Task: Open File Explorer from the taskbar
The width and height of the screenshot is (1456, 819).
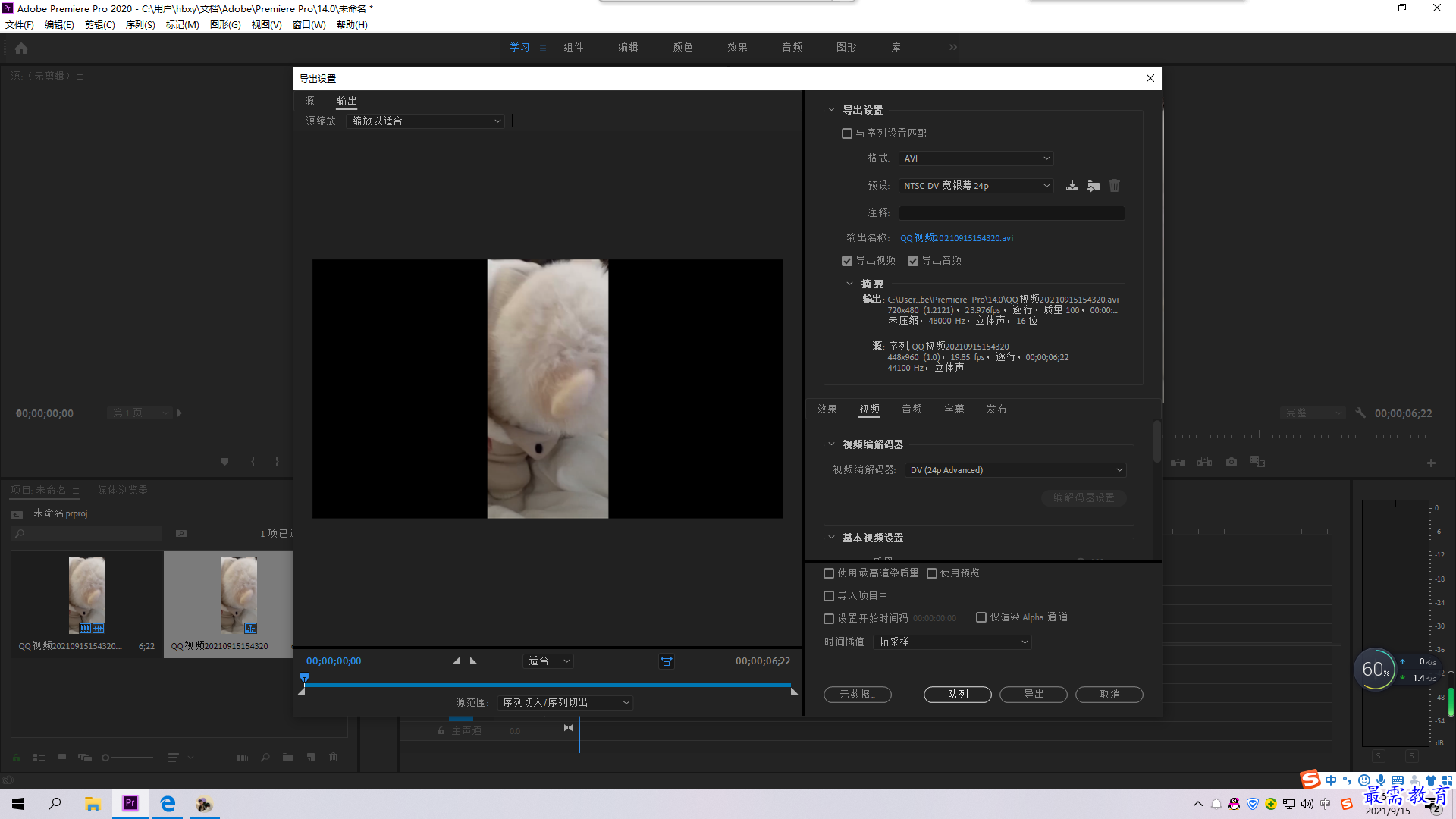Action: click(93, 804)
